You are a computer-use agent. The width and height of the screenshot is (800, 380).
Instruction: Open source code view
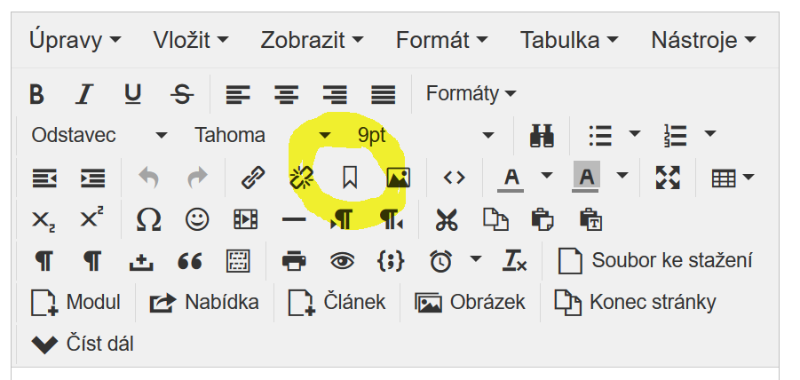coord(454,178)
